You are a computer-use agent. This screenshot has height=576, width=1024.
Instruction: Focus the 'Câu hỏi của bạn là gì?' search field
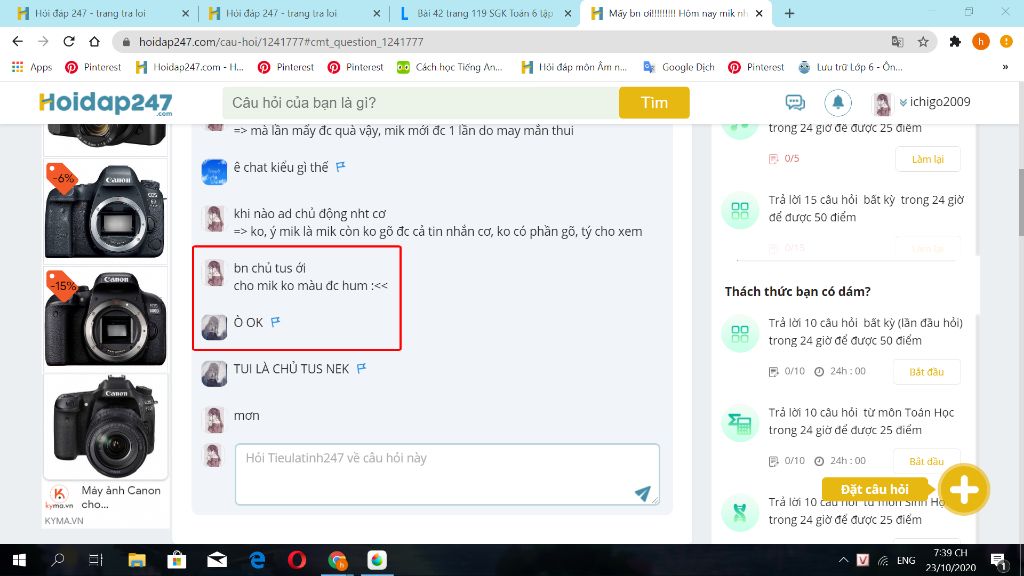tap(421, 103)
